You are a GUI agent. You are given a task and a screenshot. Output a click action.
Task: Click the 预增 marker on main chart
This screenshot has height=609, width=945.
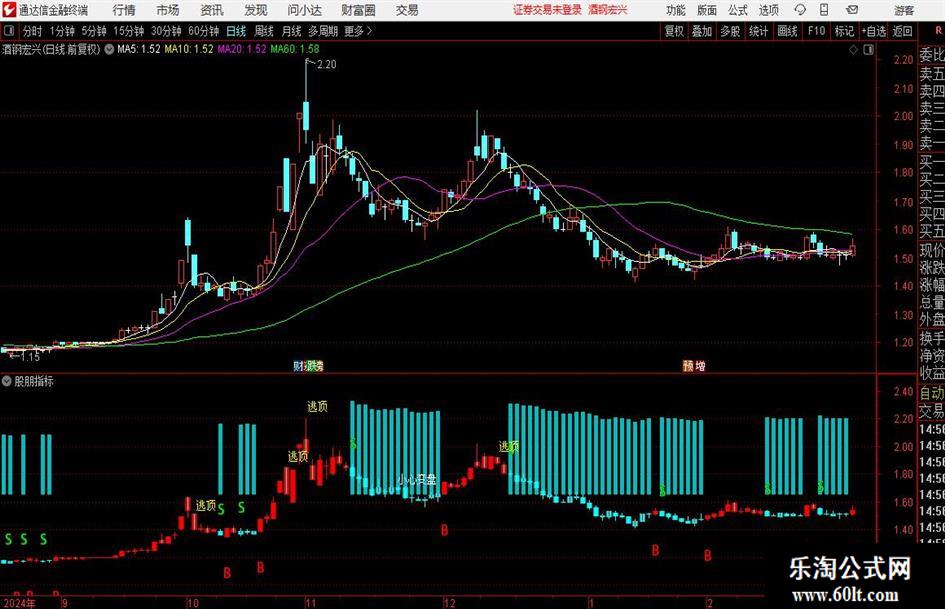[694, 365]
